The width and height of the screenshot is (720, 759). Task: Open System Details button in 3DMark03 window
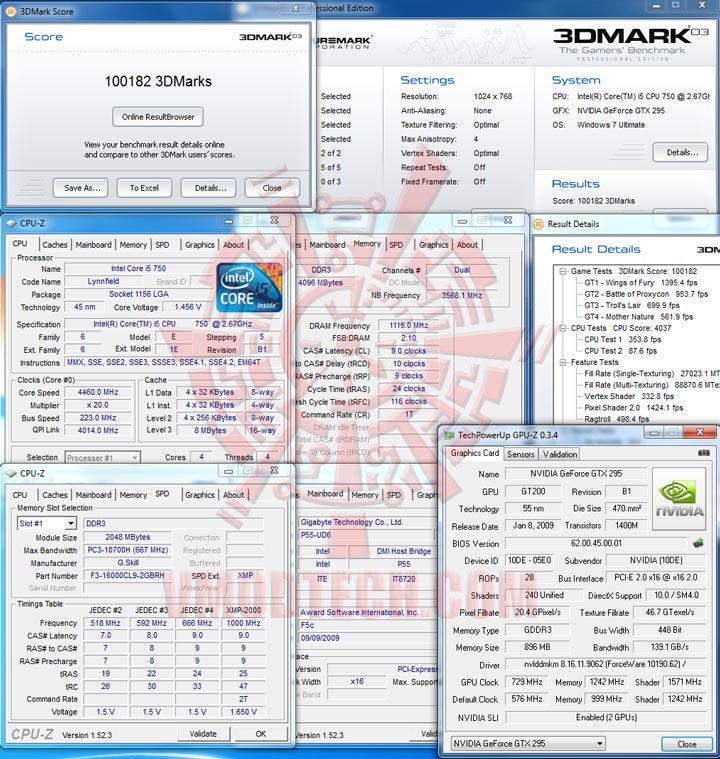(x=680, y=152)
